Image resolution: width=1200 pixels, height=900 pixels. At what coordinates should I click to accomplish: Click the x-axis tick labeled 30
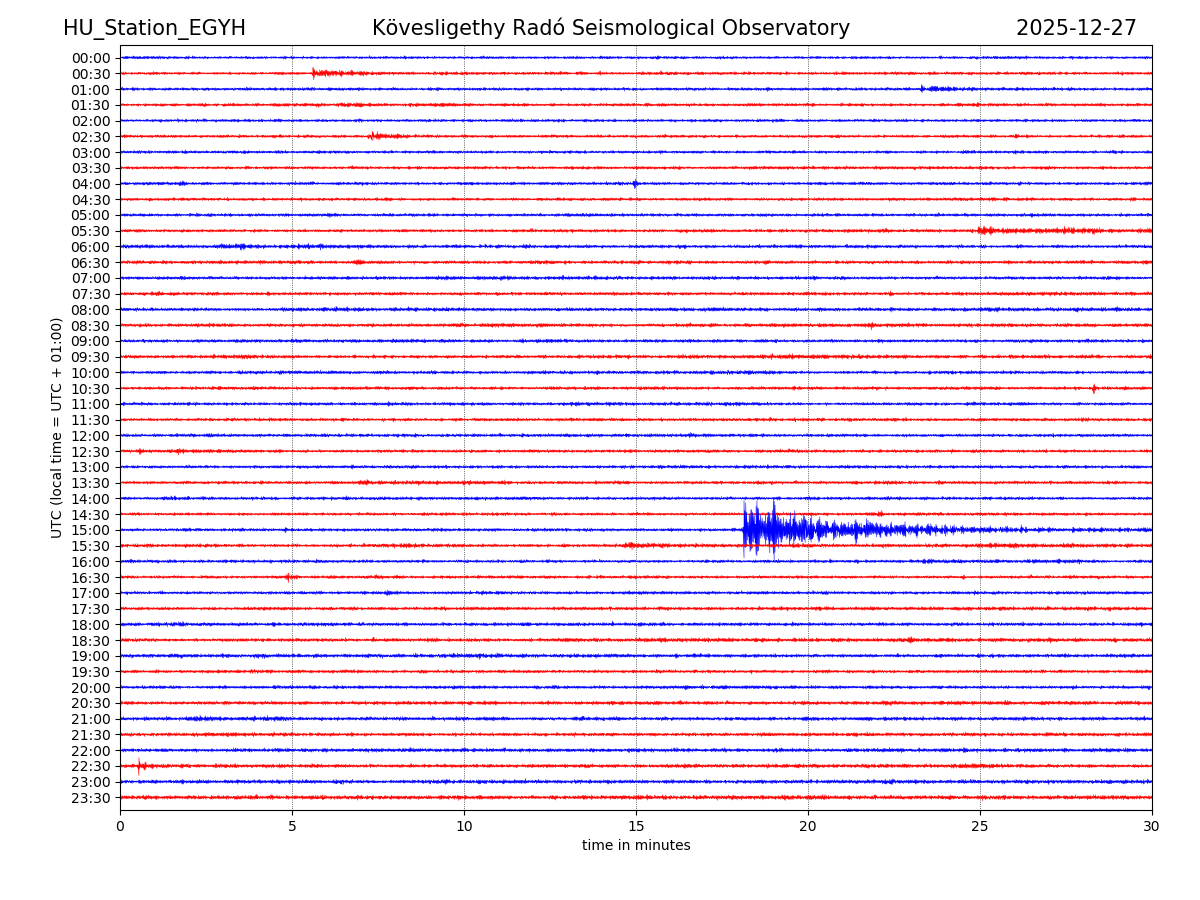(x=1151, y=826)
